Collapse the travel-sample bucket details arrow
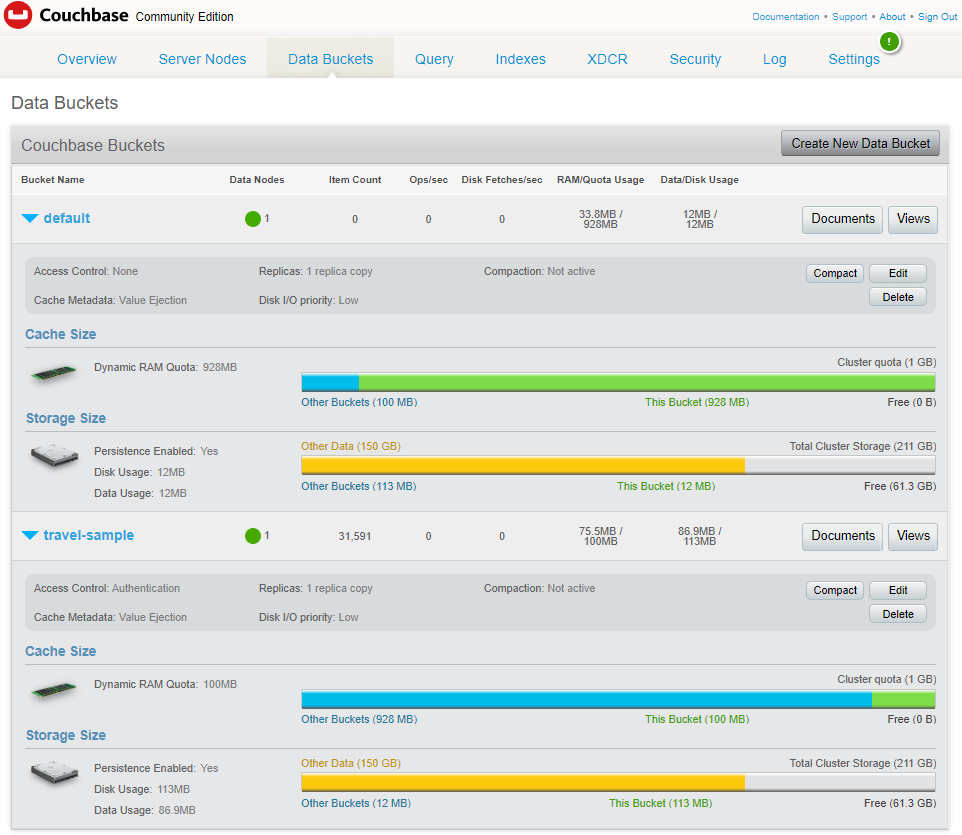The width and height of the screenshot is (962, 835). (30, 536)
